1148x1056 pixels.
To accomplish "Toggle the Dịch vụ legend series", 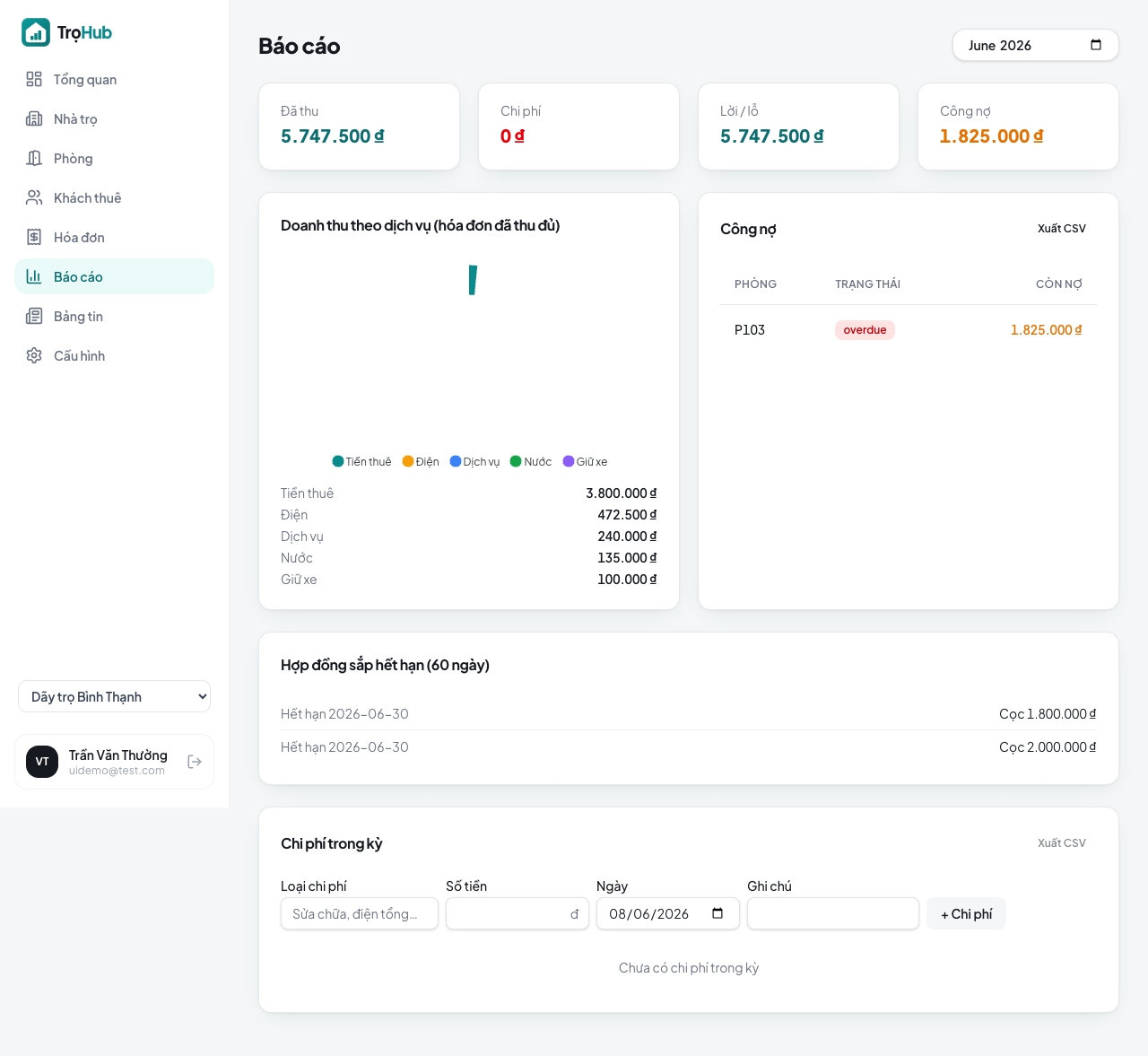I will point(474,461).
